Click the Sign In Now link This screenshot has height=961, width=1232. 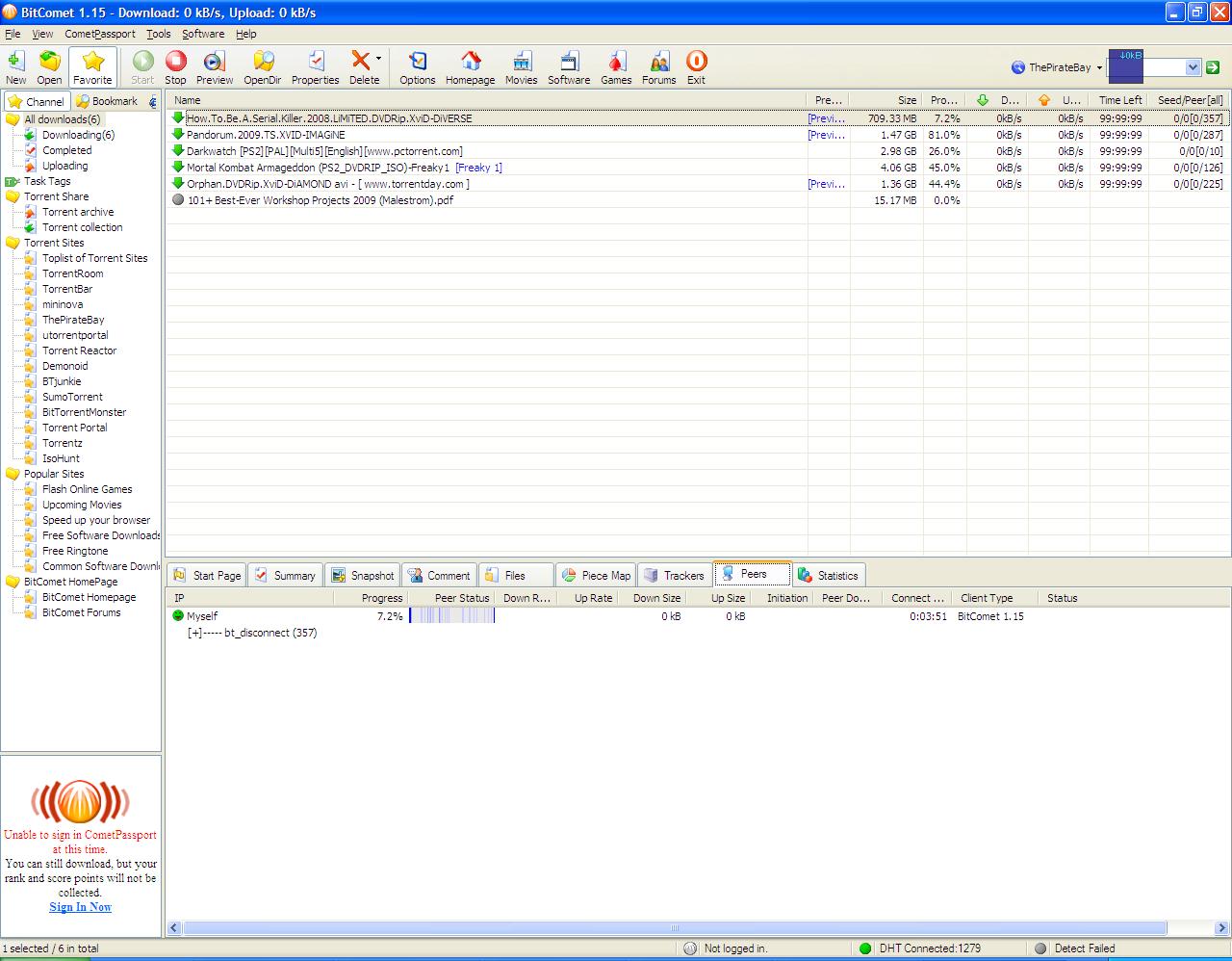click(x=81, y=907)
